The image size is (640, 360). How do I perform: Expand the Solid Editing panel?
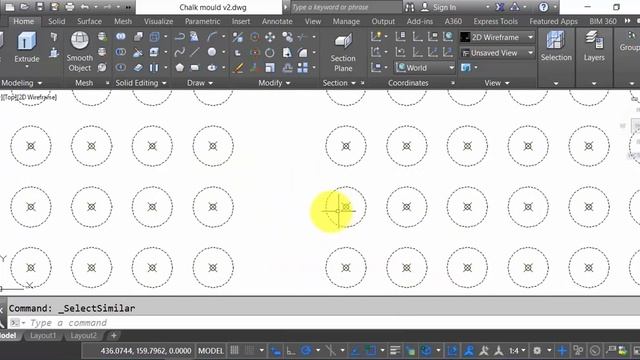[140, 83]
